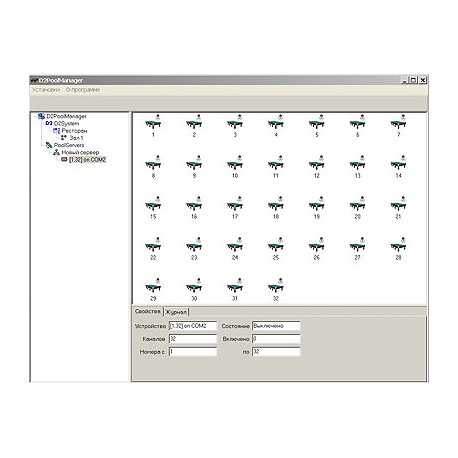Select pool table icon number 6
Screen dimensions: 458x458
tap(357, 122)
